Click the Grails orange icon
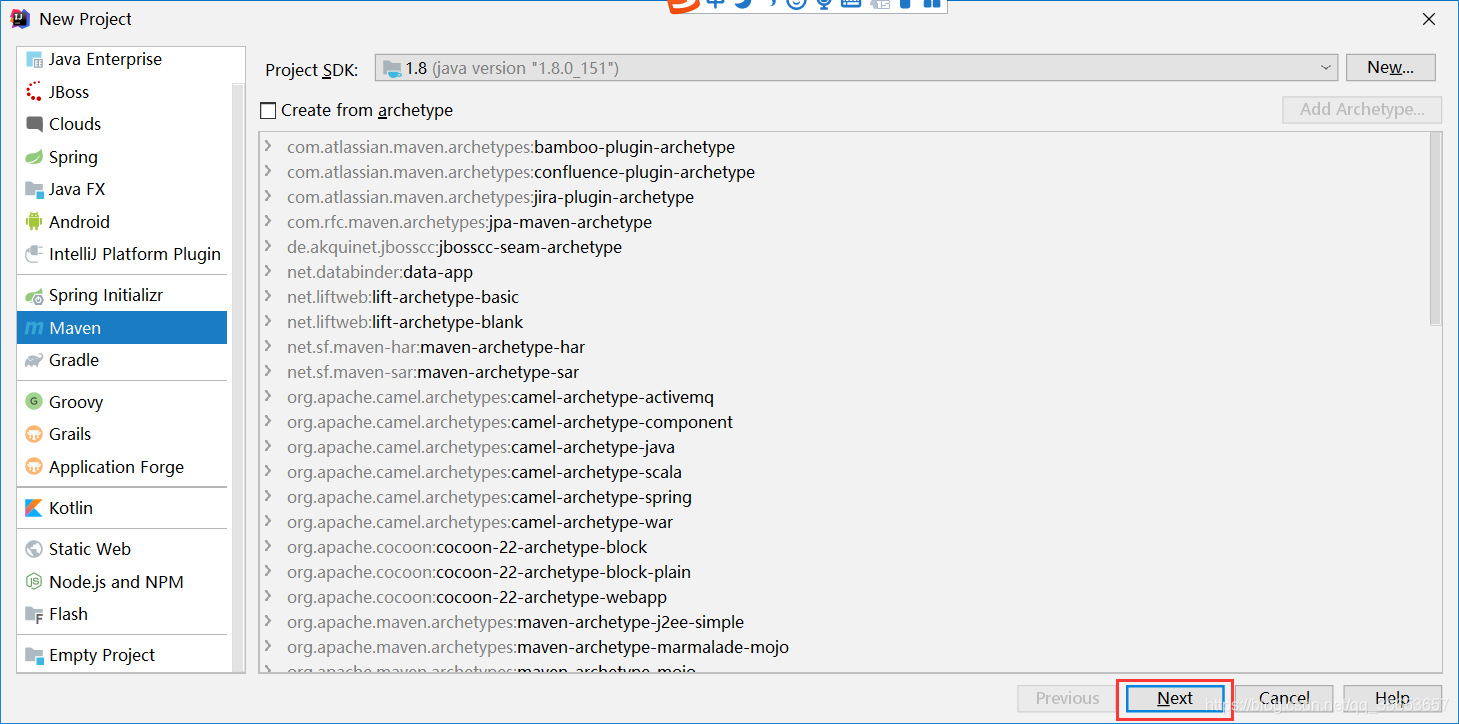 (x=34, y=434)
